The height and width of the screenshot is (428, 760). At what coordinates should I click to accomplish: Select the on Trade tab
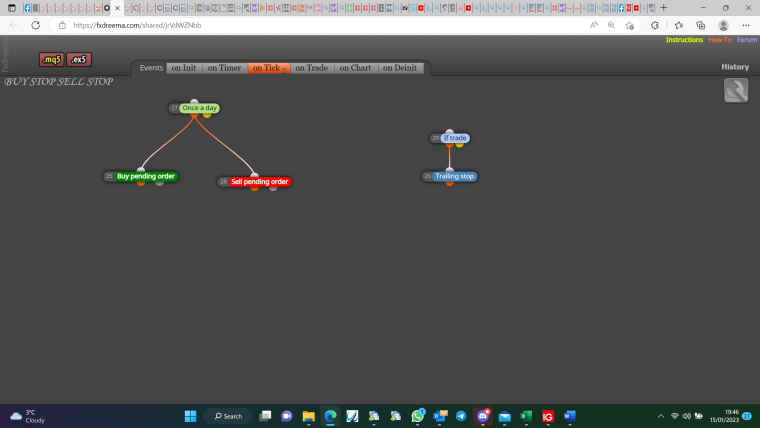click(312, 68)
